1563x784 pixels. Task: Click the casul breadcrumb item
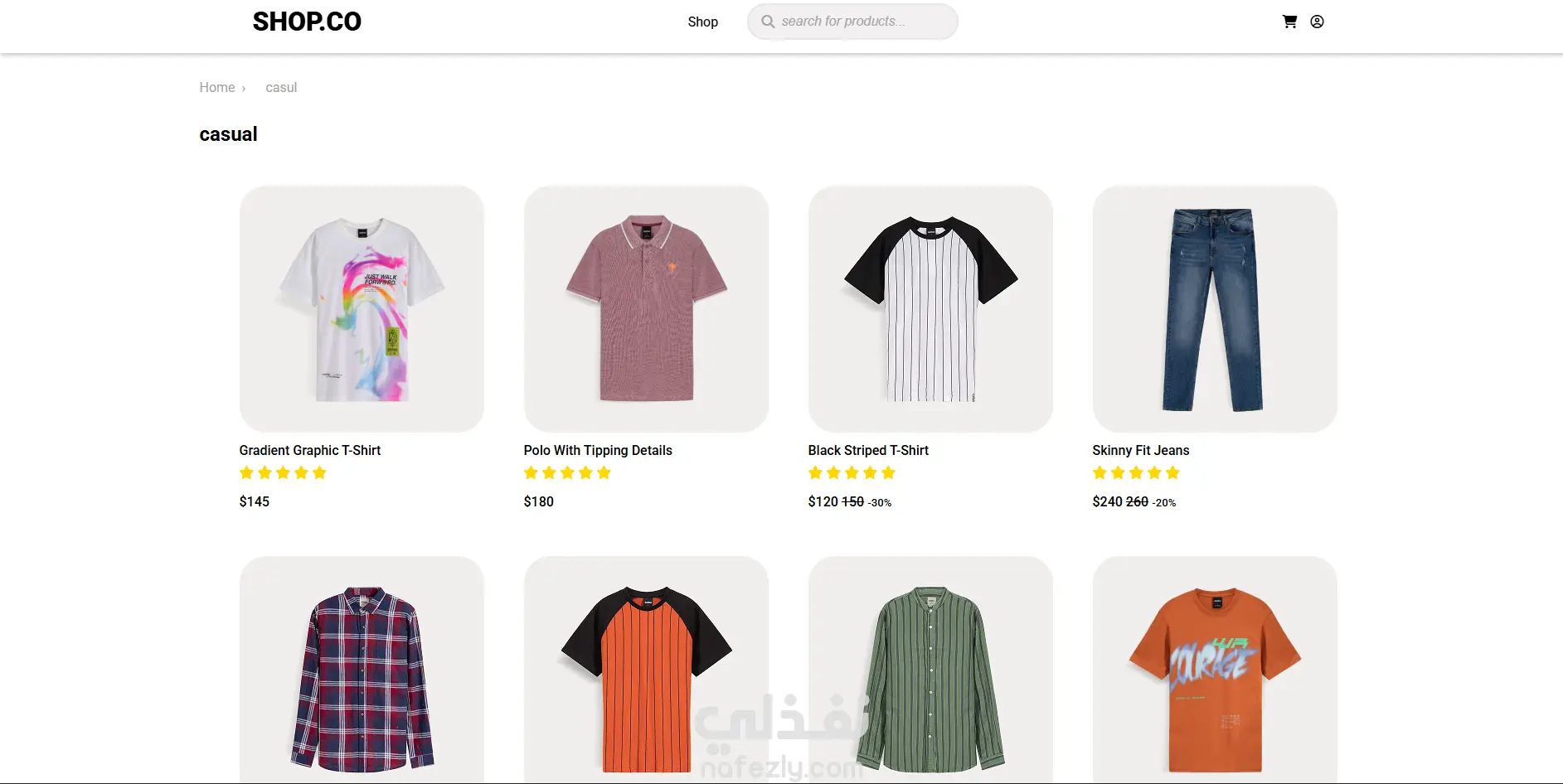[281, 87]
